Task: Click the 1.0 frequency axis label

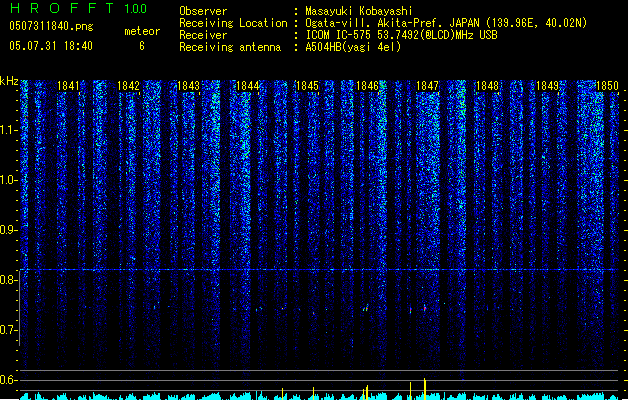Action: [8, 180]
